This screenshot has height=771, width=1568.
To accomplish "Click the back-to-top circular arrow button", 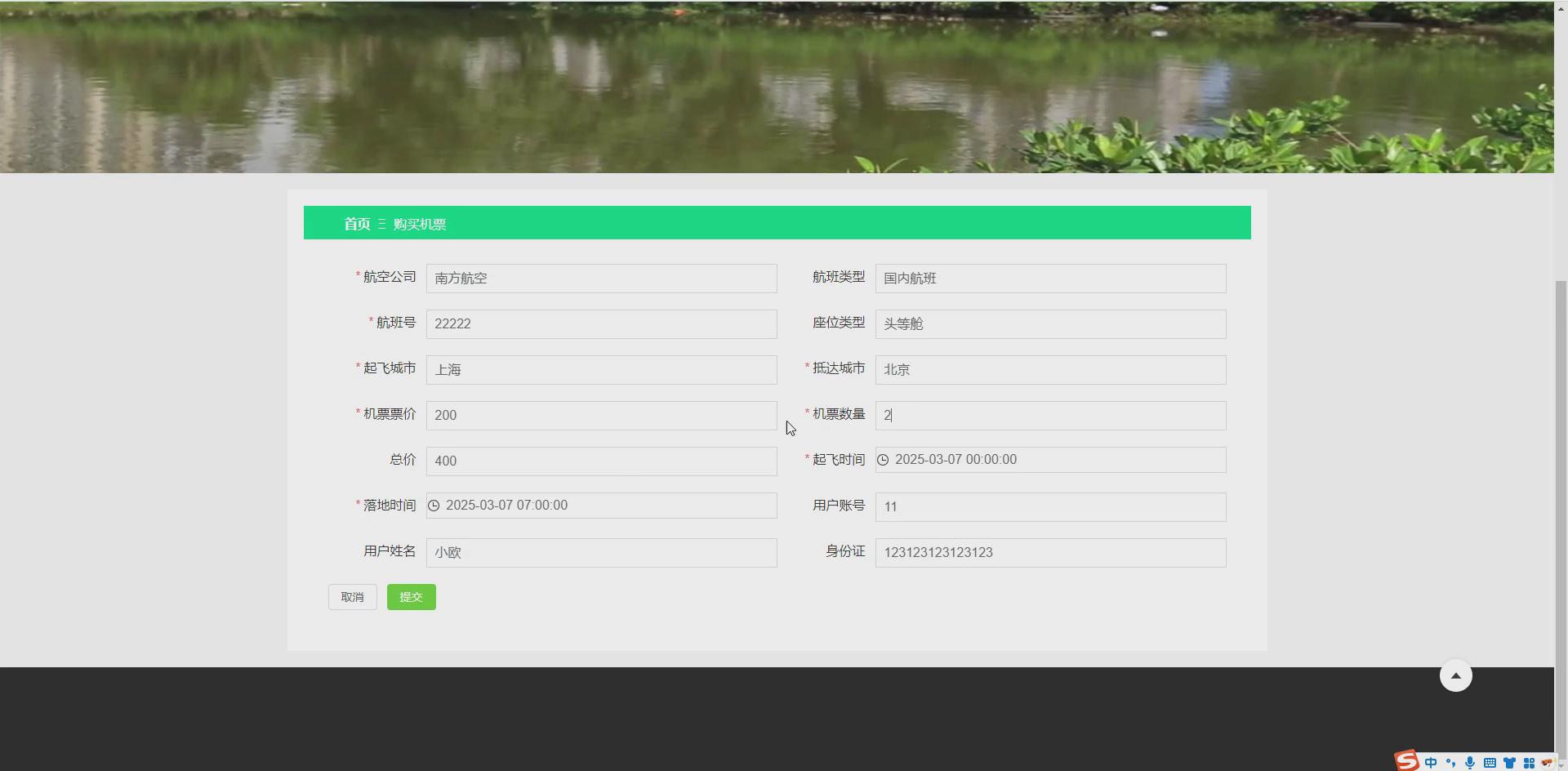I will 1456,675.
